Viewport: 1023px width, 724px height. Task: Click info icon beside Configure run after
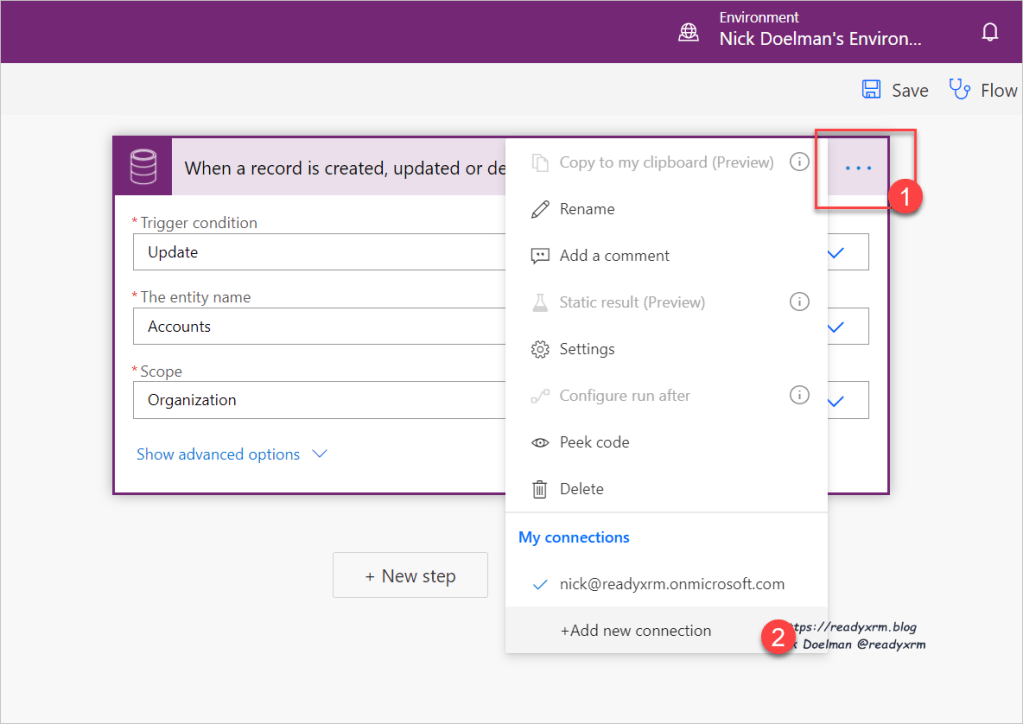tap(799, 395)
